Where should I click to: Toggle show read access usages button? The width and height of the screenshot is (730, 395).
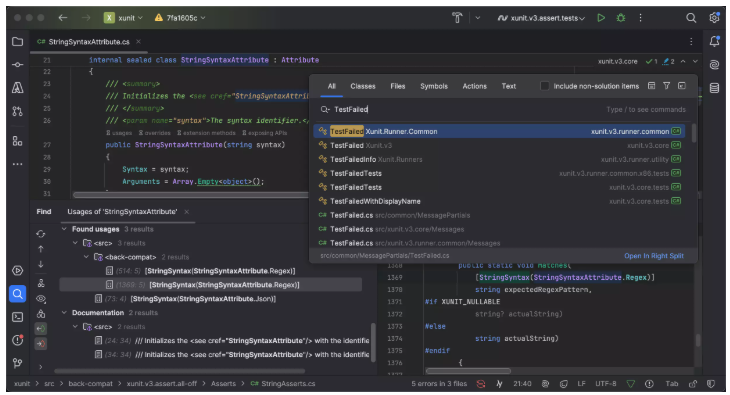click(x=41, y=328)
